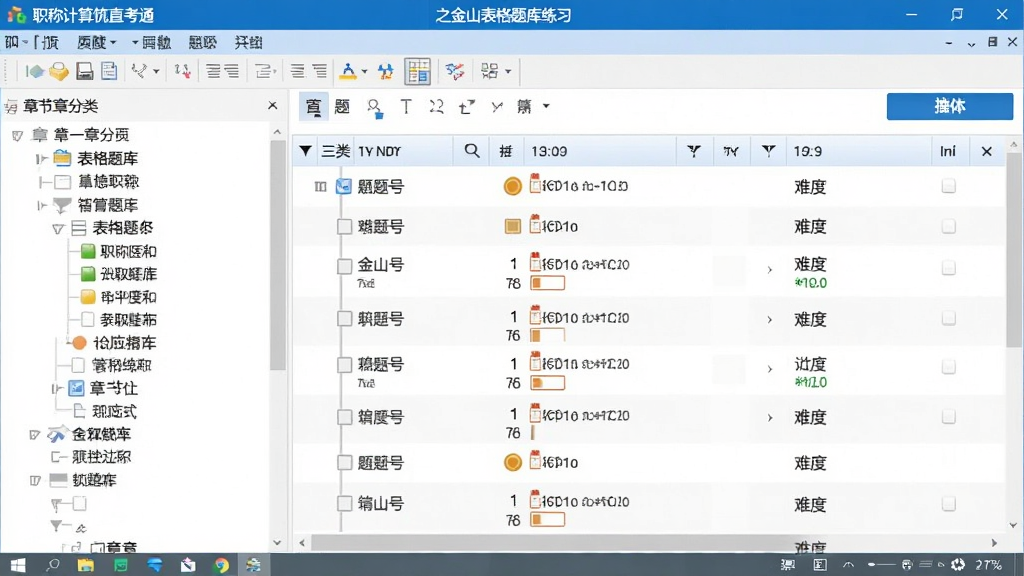Click the sort icon with red arrow
Image resolution: width=1024 pixels, height=576 pixels.
[x=182, y=71]
